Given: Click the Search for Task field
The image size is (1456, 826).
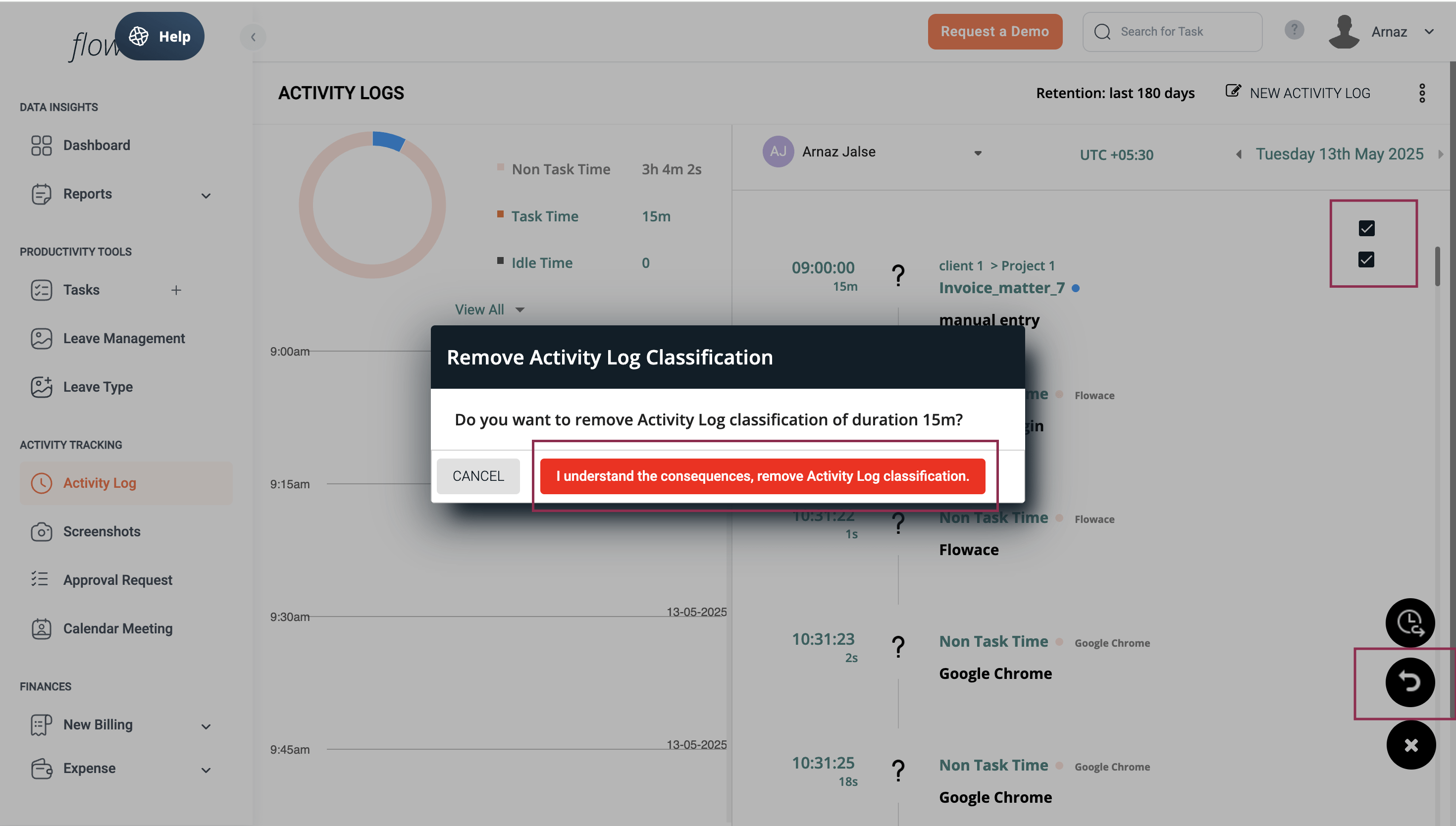Looking at the screenshot, I should click(1172, 32).
